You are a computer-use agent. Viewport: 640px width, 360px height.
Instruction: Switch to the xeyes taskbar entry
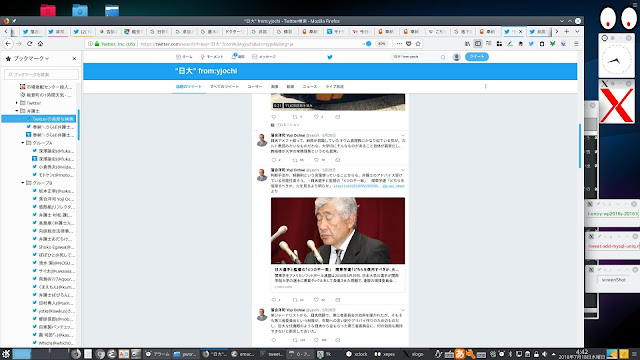click(x=384, y=354)
